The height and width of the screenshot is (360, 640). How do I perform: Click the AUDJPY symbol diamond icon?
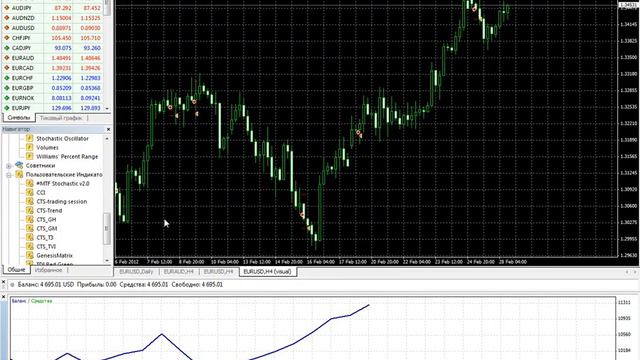click(x=7, y=8)
